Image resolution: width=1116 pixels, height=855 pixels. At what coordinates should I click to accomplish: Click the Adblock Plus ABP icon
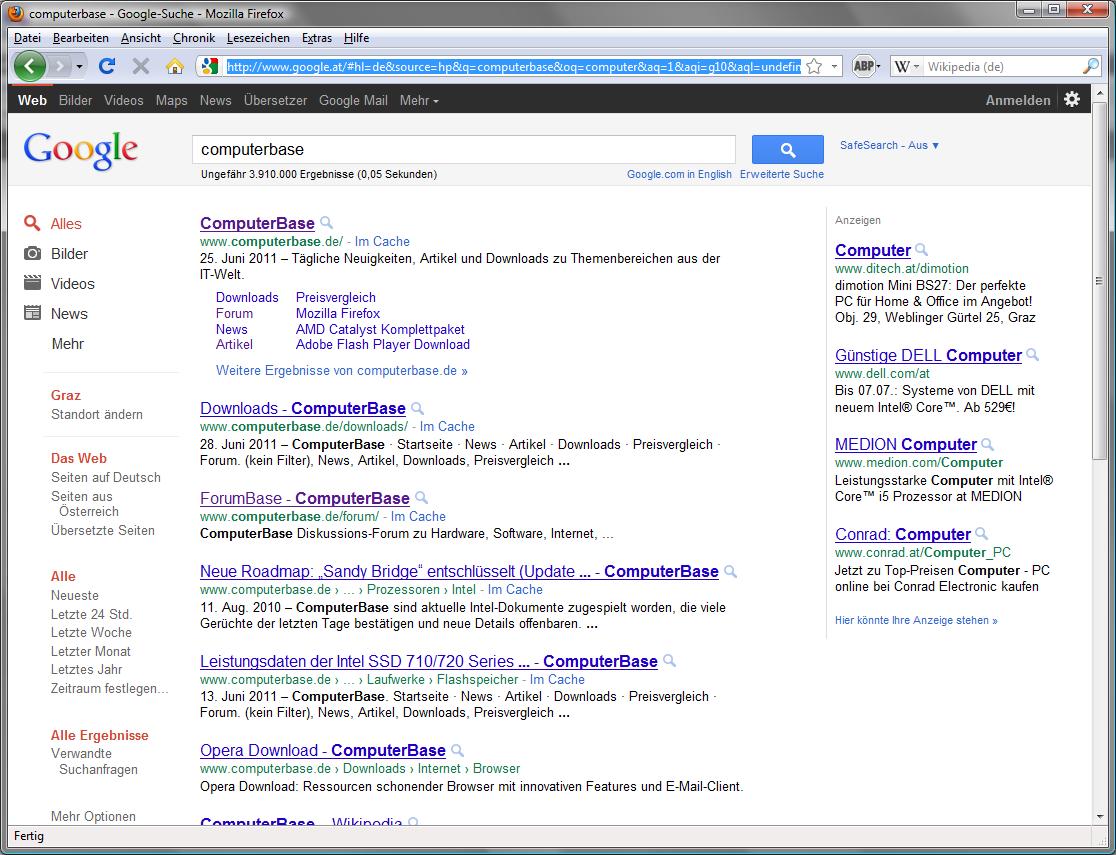863,66
